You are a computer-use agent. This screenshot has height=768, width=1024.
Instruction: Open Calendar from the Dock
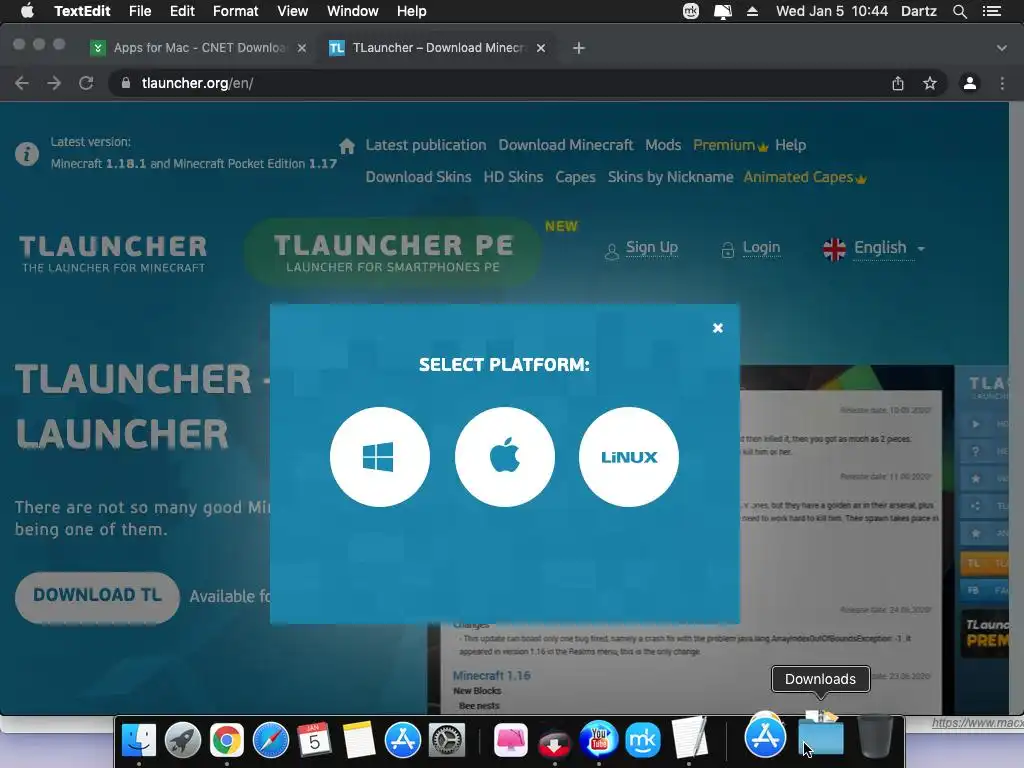click(314, 740)
